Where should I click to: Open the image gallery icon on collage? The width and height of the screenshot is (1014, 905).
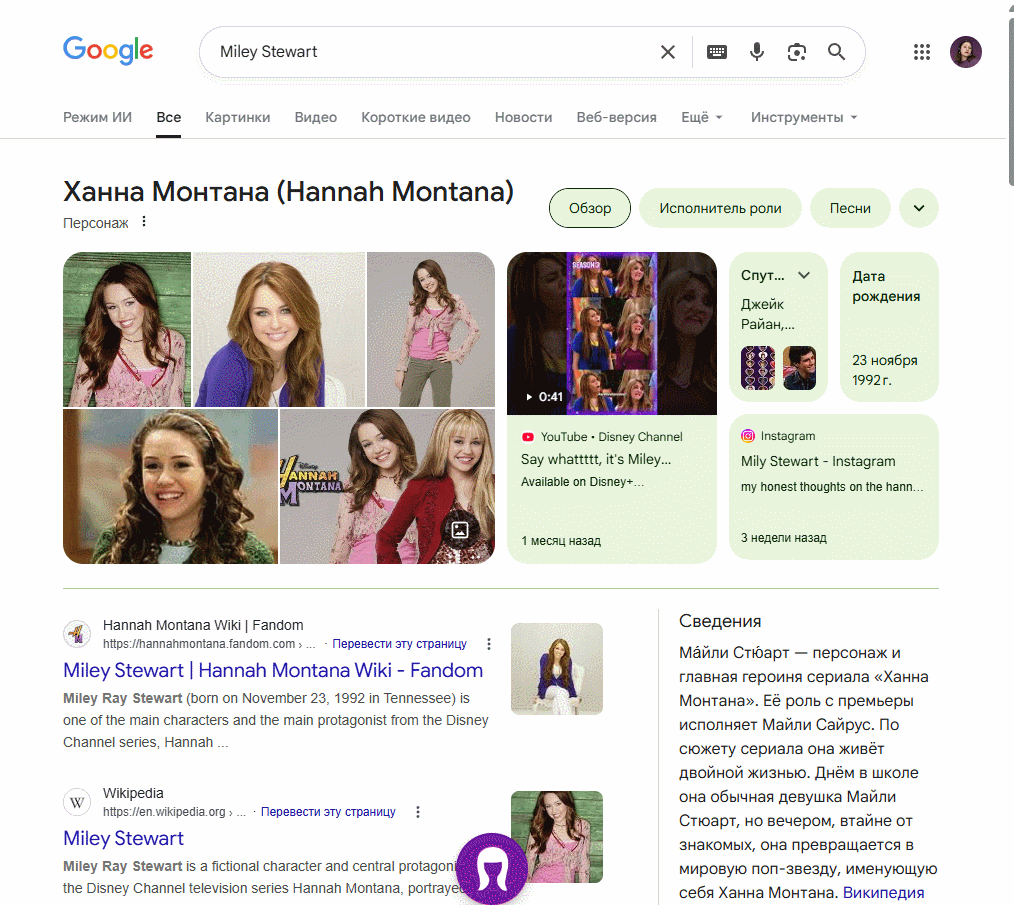point(459,530)
